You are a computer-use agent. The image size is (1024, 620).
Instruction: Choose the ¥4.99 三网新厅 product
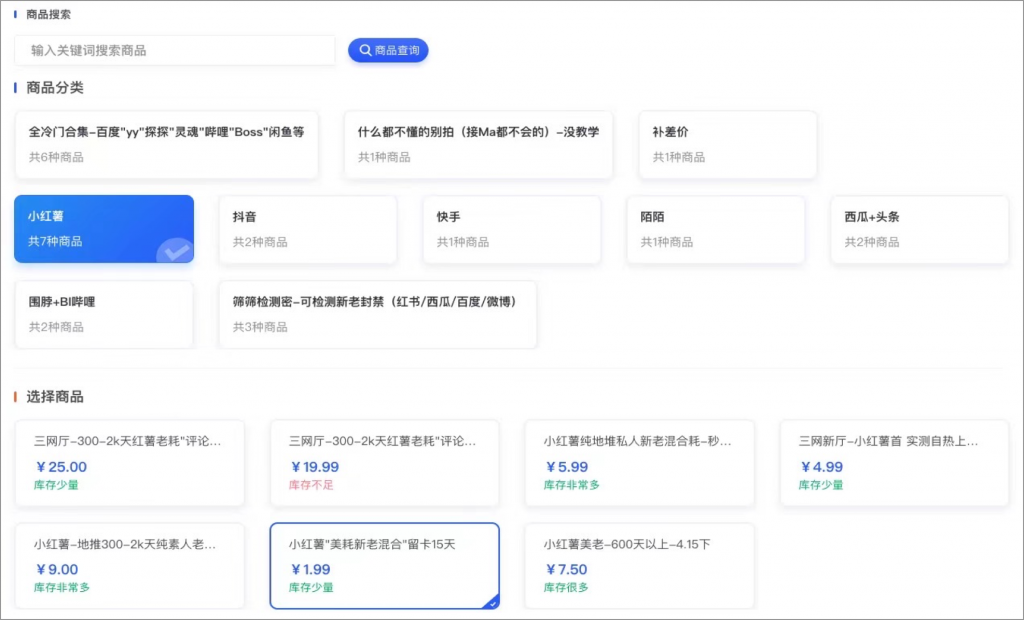click(894, 462)
